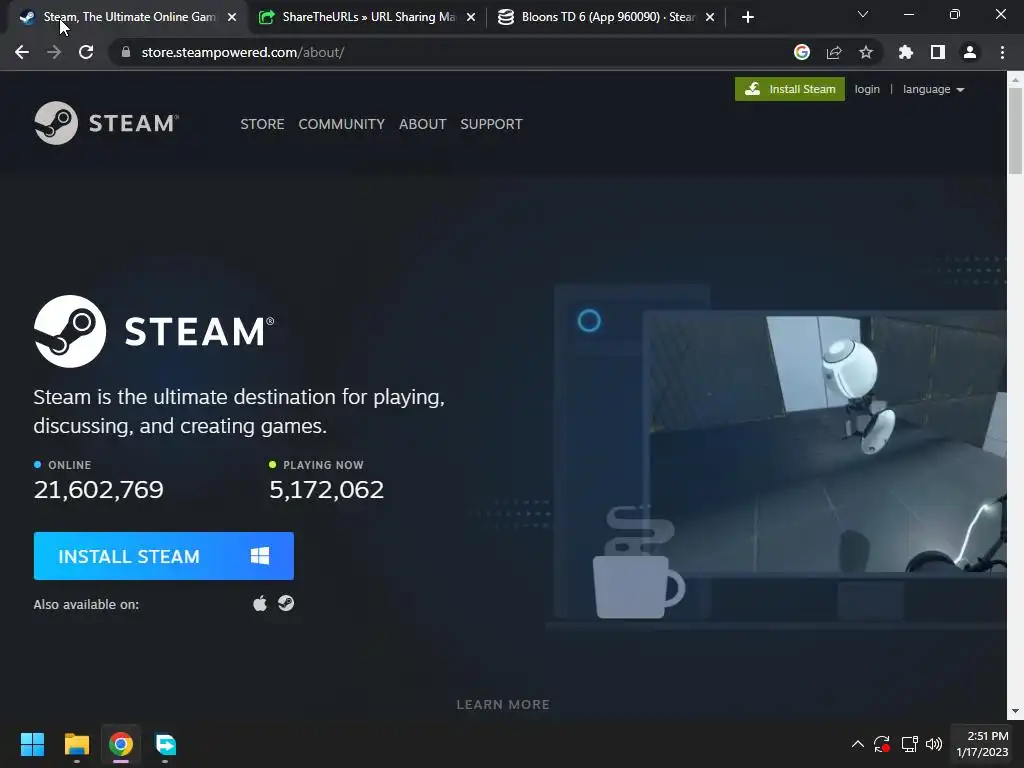Open the Chrome profile icon

(x=970, y=52)
